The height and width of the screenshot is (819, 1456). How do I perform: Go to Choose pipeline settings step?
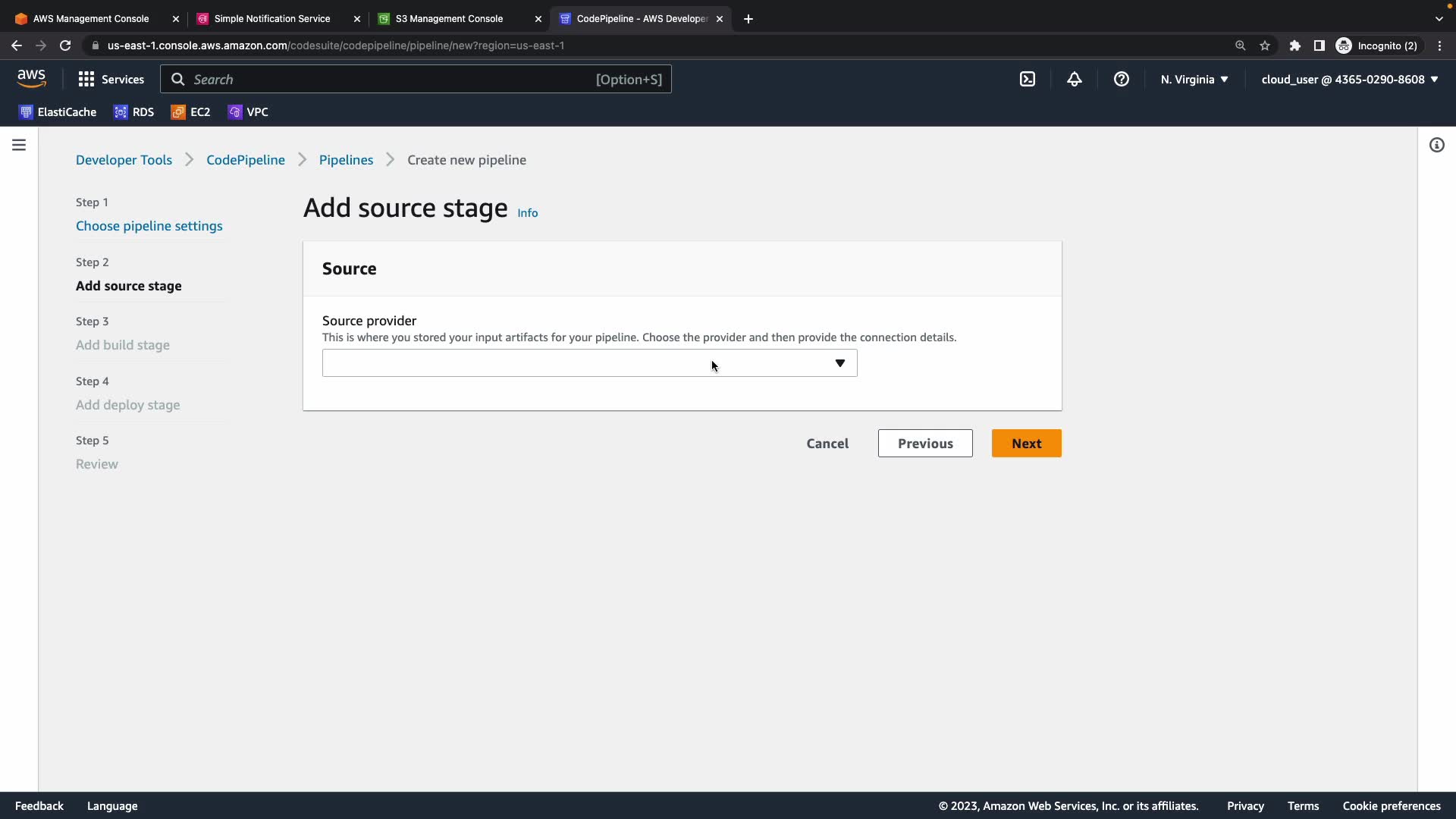tap(149, 226)
